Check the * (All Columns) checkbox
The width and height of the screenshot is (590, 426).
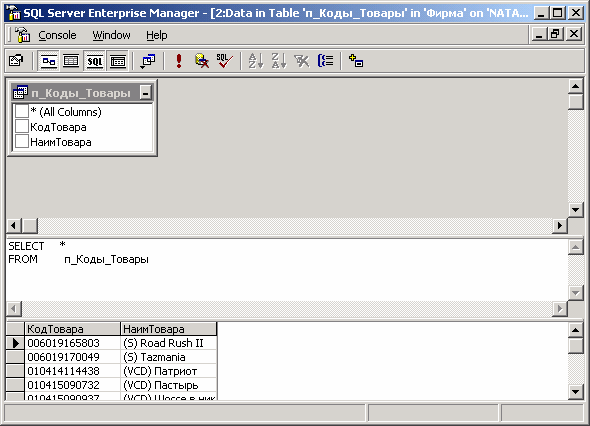(x=22, y=111)
